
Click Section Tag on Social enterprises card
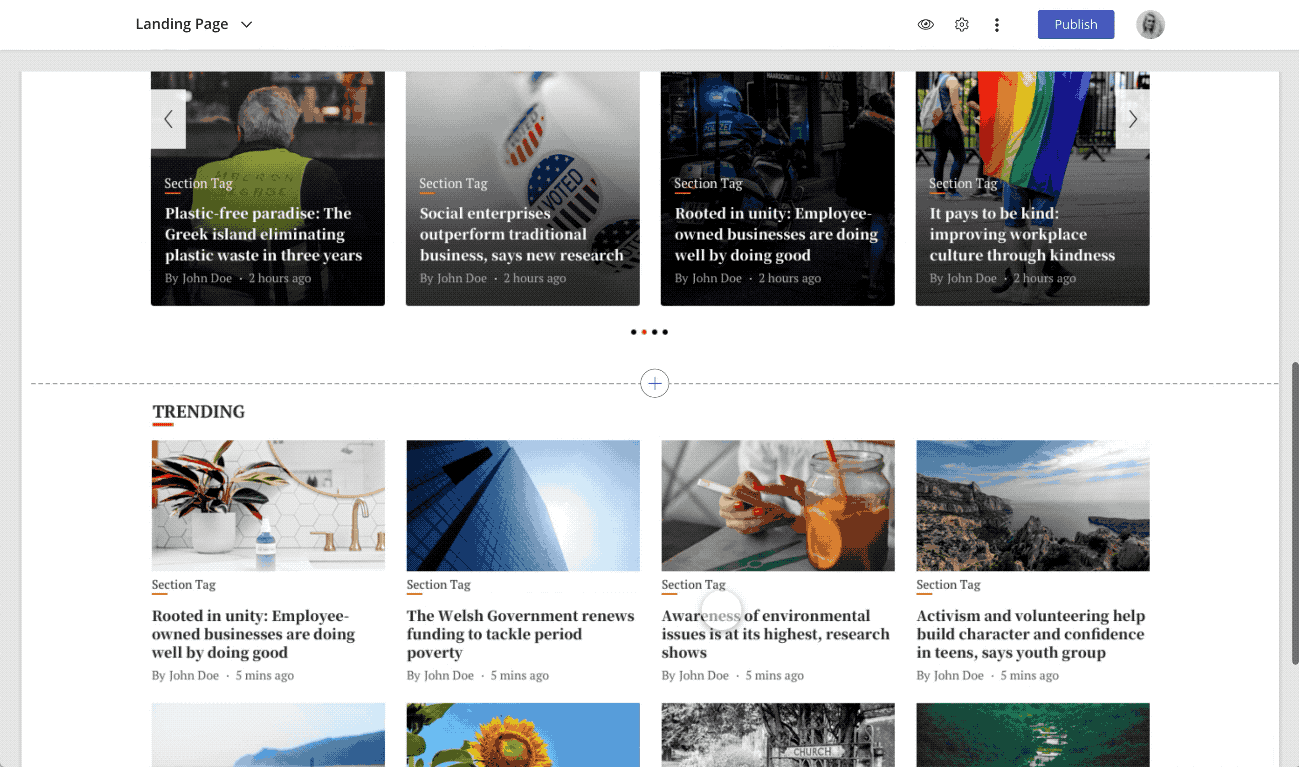coord(454,183)
